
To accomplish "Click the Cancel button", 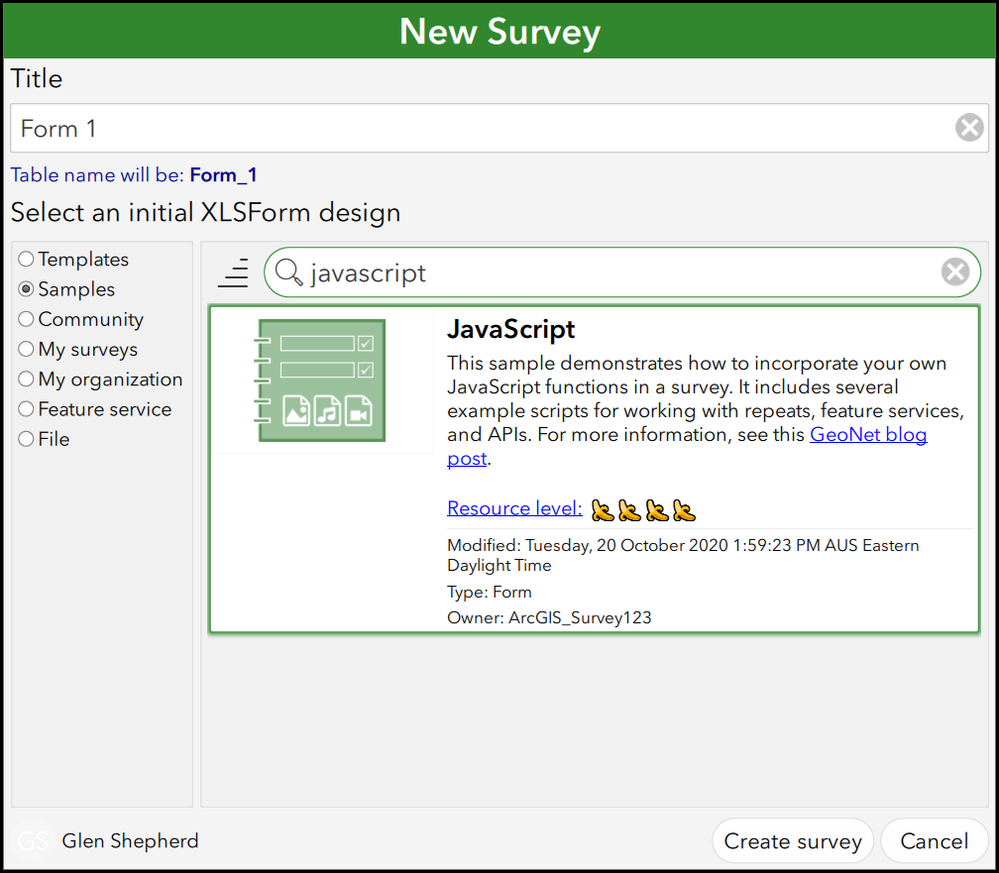I will coord(934,841).
